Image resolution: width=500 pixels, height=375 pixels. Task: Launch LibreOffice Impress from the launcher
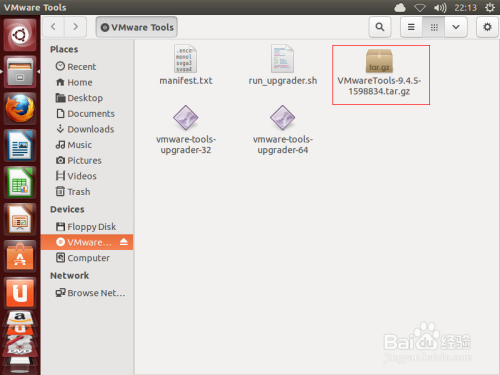point(20,220)
